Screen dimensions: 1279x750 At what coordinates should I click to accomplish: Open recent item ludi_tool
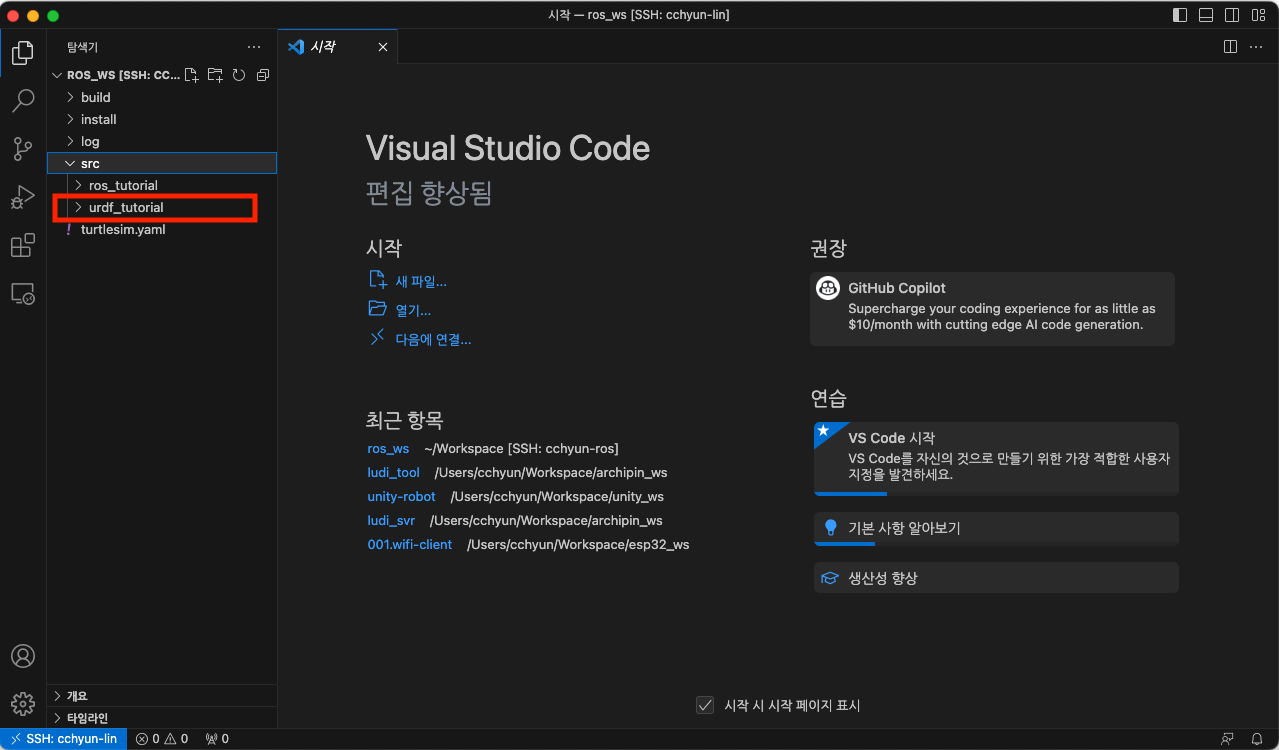coord(394,472)
